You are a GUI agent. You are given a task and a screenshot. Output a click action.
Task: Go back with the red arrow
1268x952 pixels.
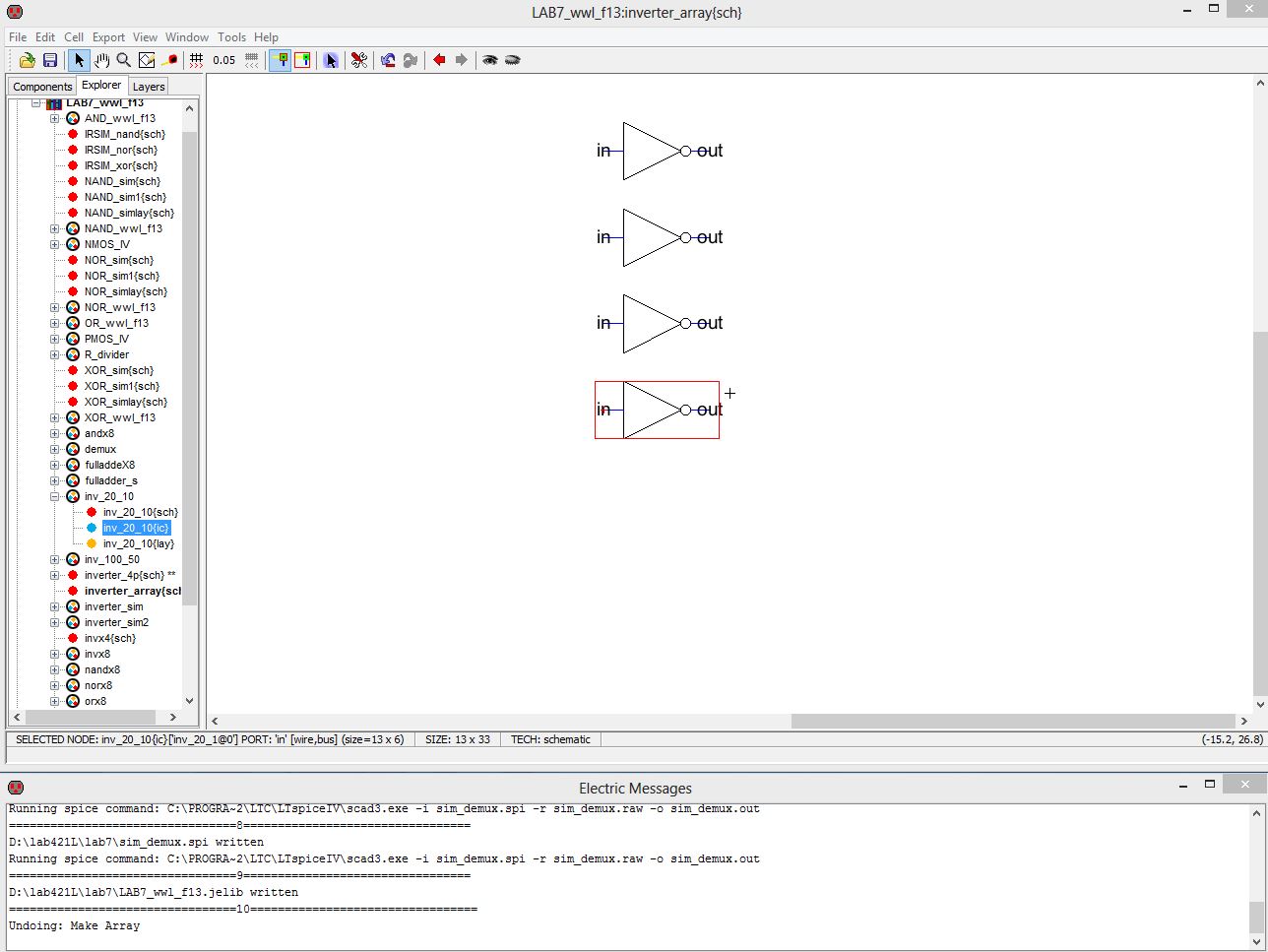439,60
